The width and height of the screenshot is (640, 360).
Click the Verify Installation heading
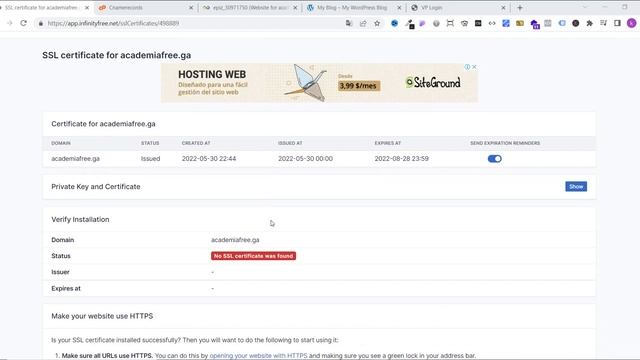click(80, 220)
